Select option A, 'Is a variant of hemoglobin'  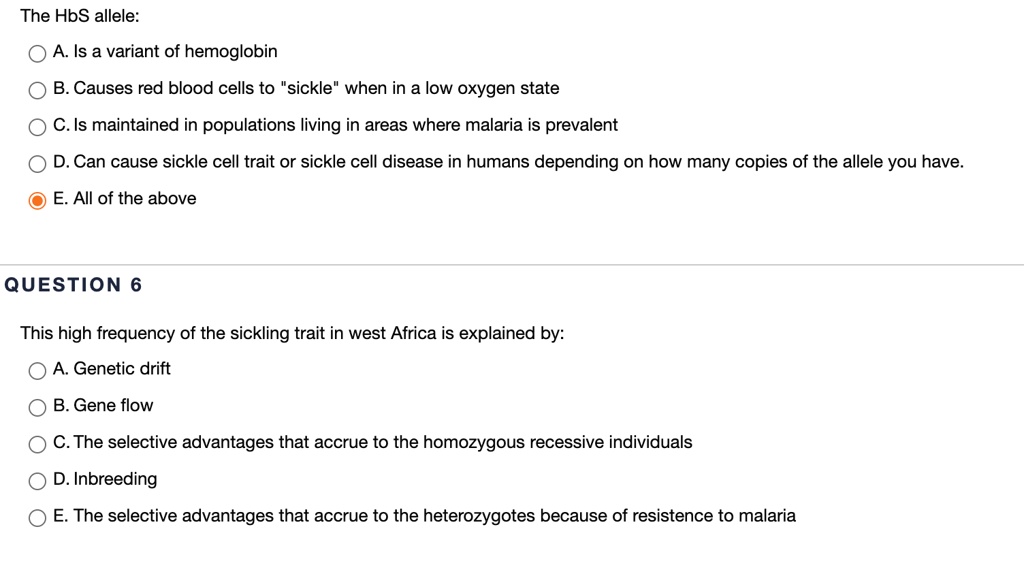click(37, 52)
